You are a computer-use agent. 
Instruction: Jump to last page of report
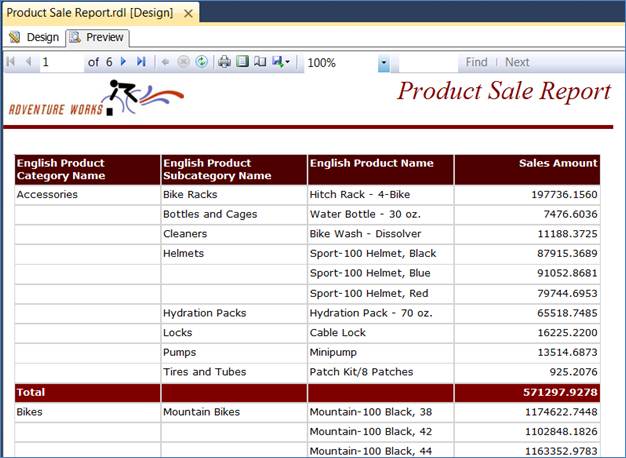coord(141,62)
